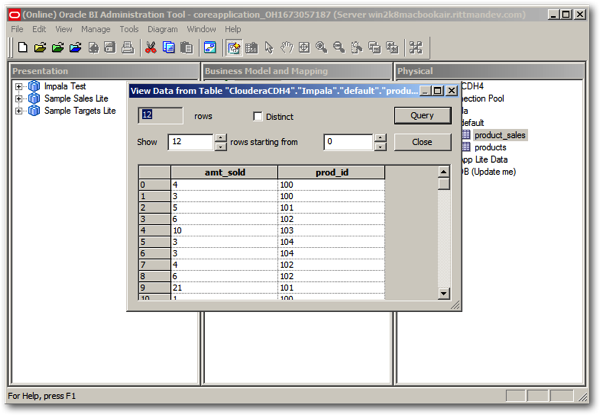The width and height of the screenshot is (600, 415).
Task: Click the rows count field showing 12
Action: 160,115
